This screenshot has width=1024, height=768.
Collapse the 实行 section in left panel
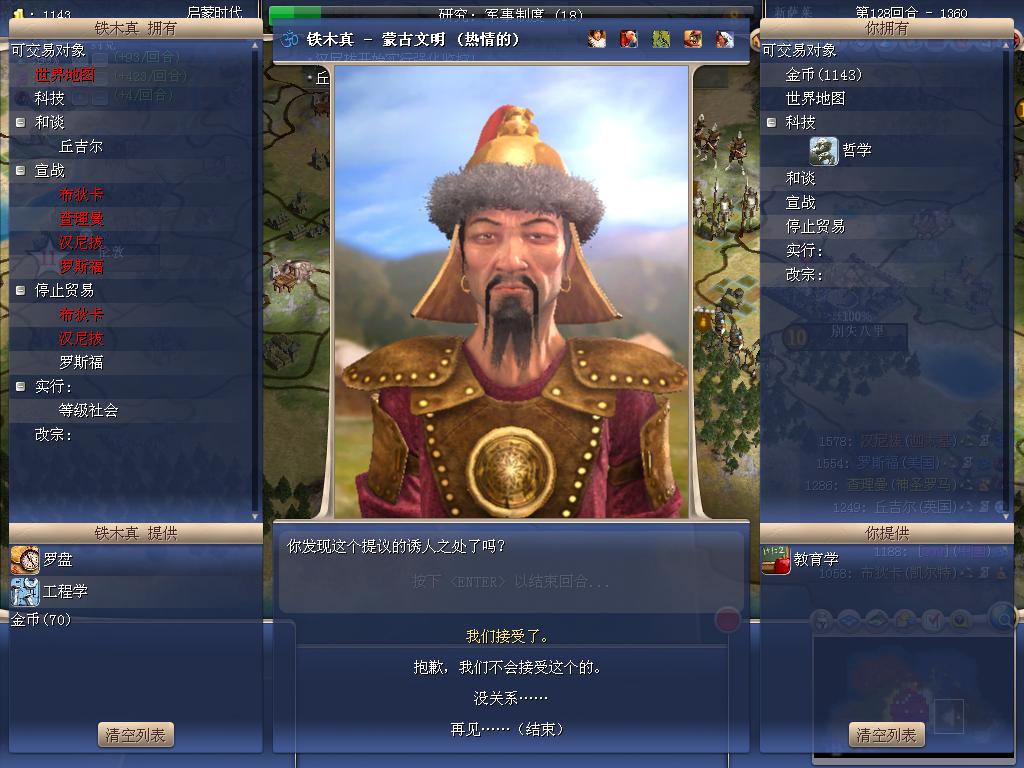(x=20, y=386)
